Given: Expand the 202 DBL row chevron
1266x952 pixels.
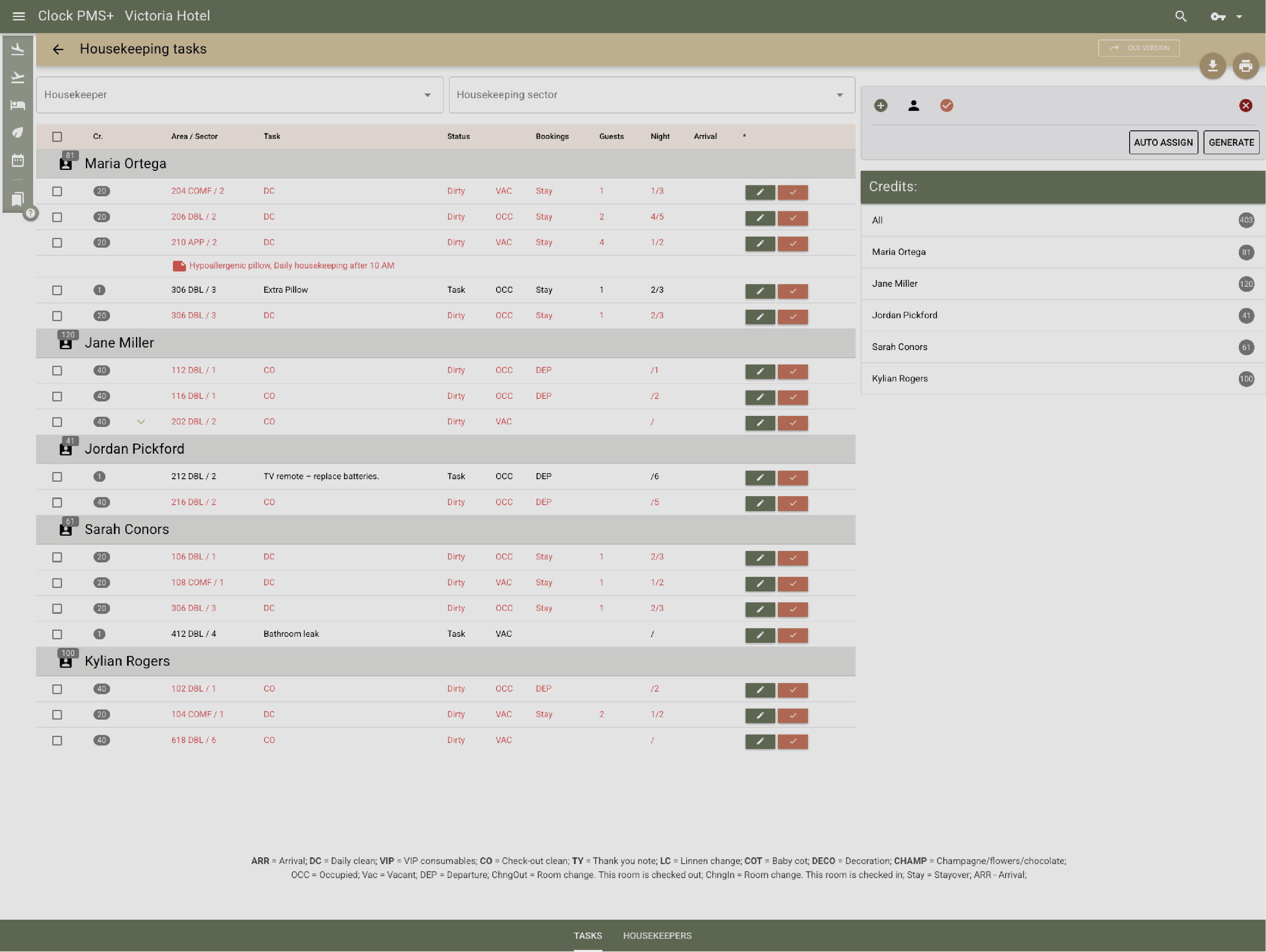Looking at the screenshot, I should point(141,422).
